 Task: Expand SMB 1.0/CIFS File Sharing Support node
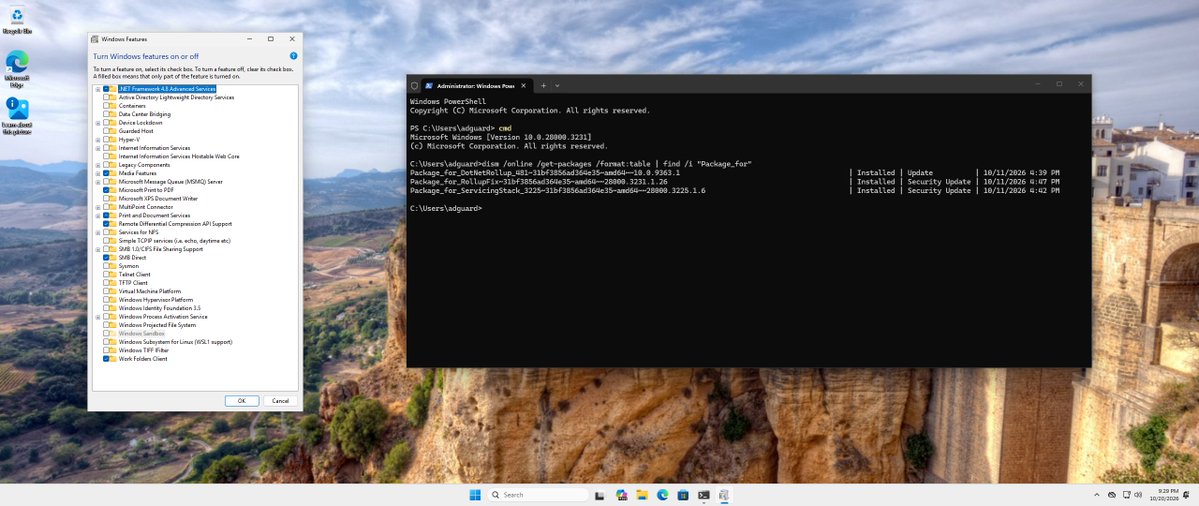click(98, 249)
